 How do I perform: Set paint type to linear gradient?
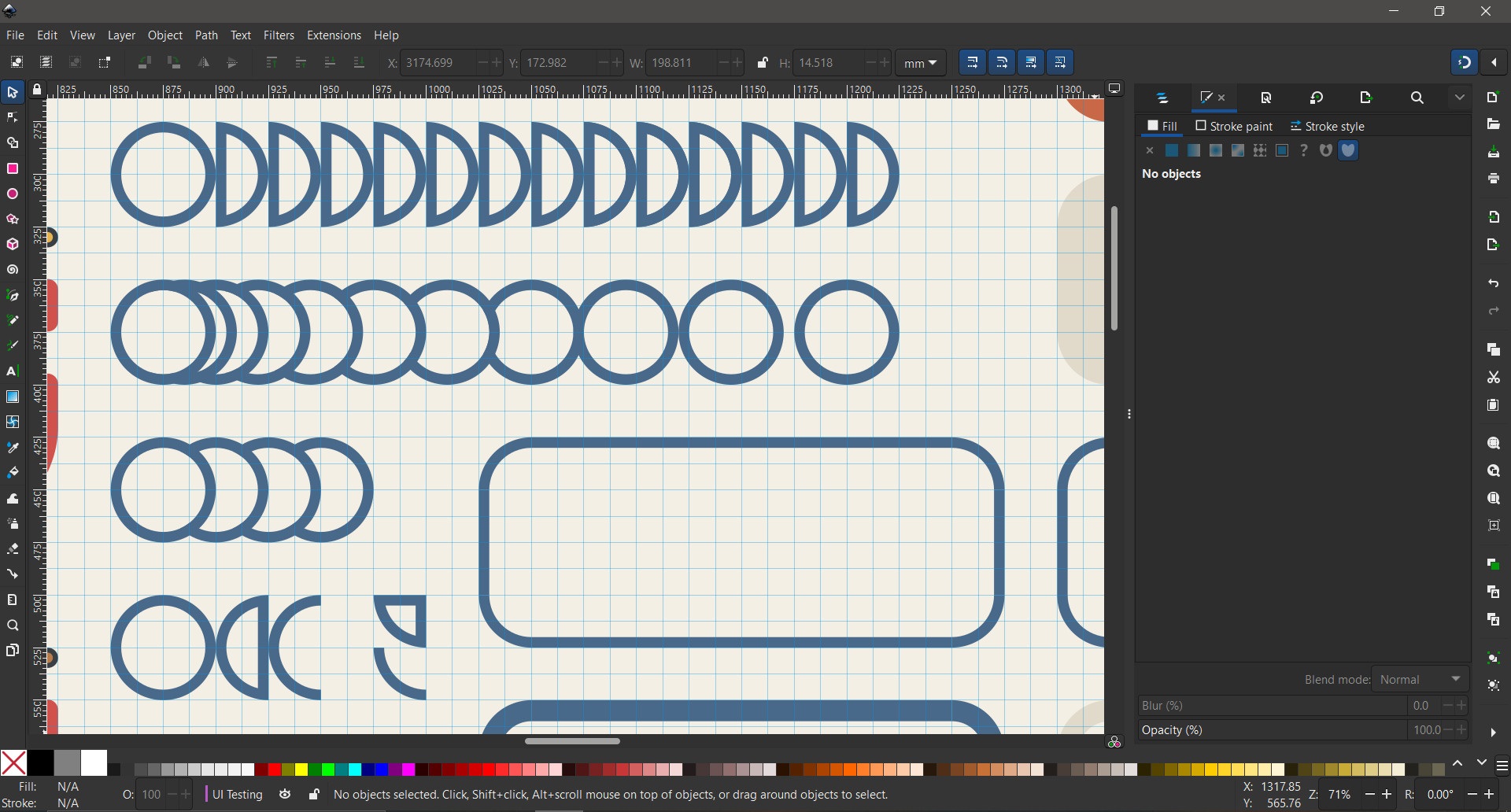1194,151
